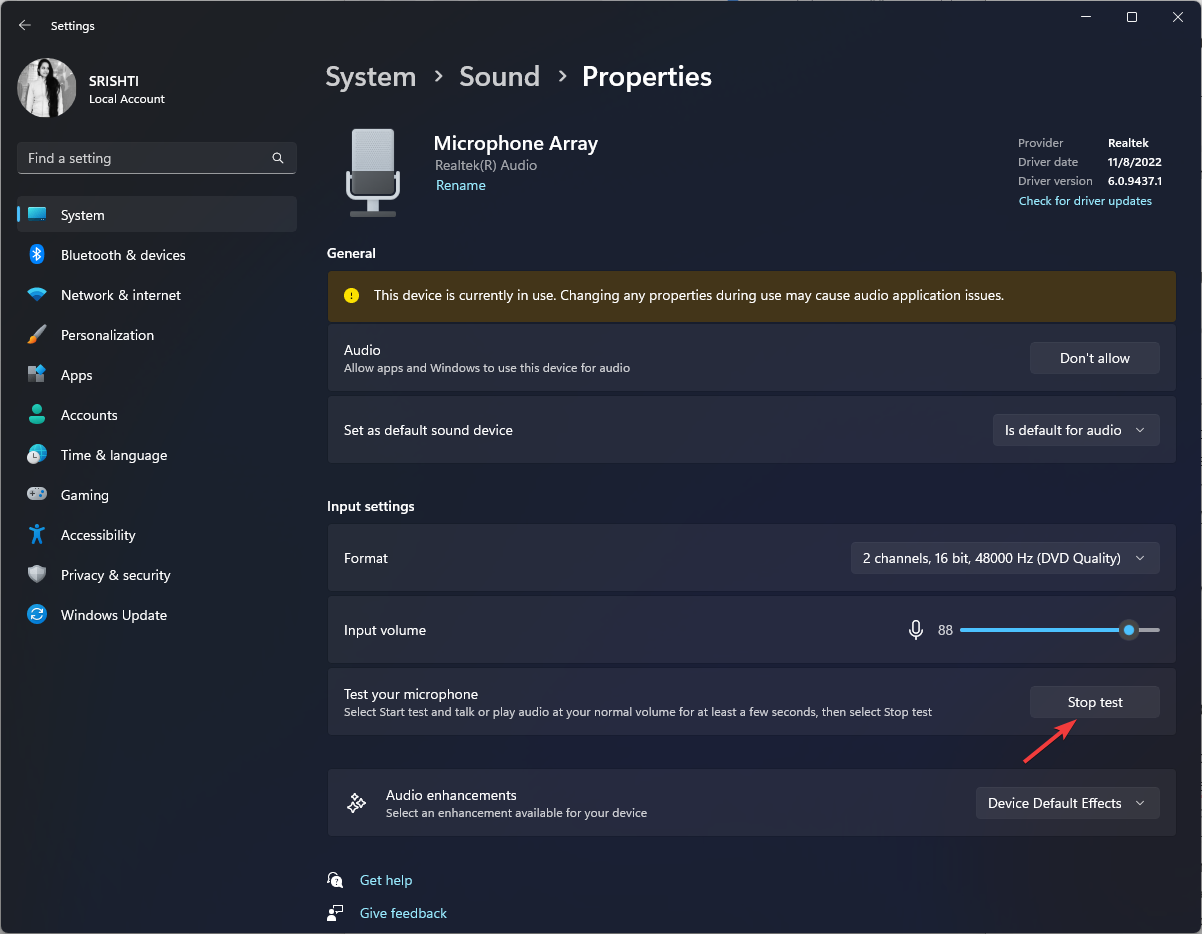Image resolution: width=1202 pixels, height=934 pixels.
Task: Open the default sound device dropdown
Action: (1076, 430)
